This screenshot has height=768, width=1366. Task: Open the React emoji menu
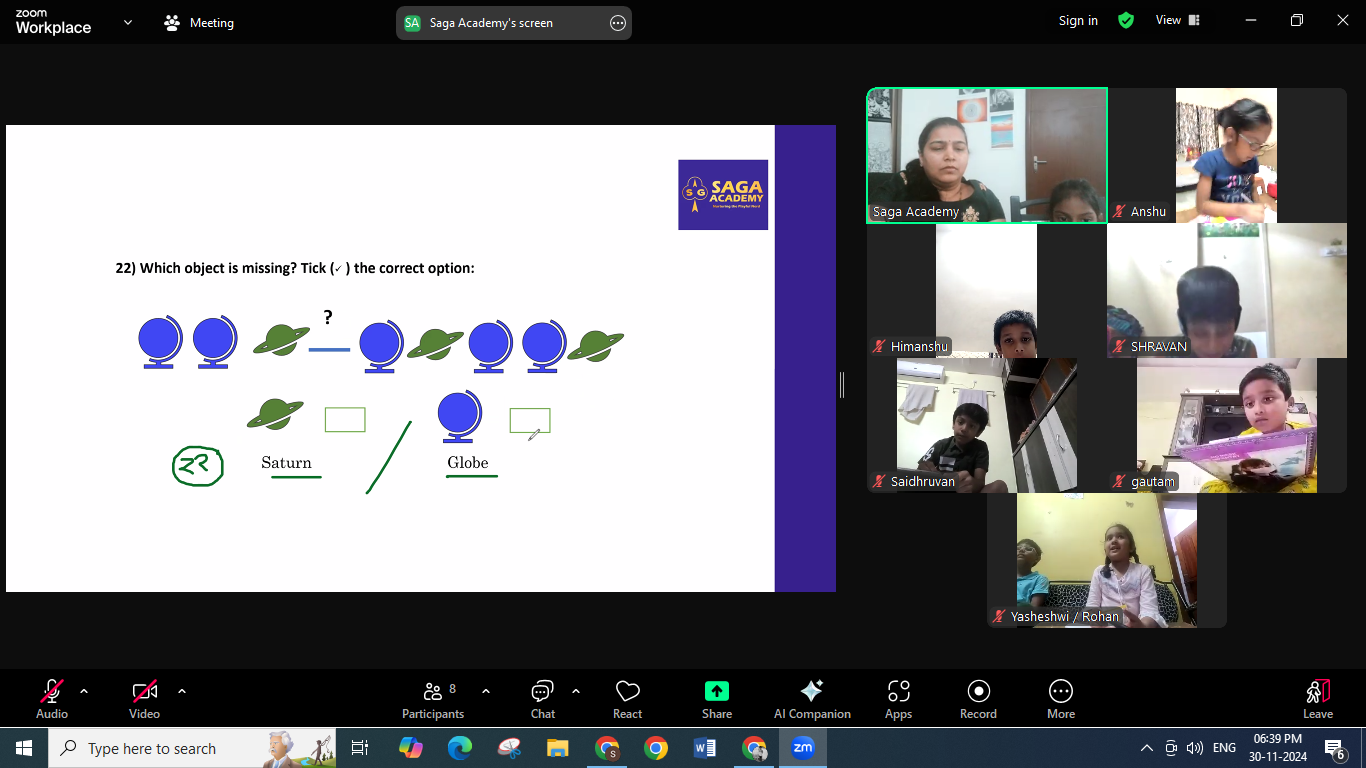(627, 699)
